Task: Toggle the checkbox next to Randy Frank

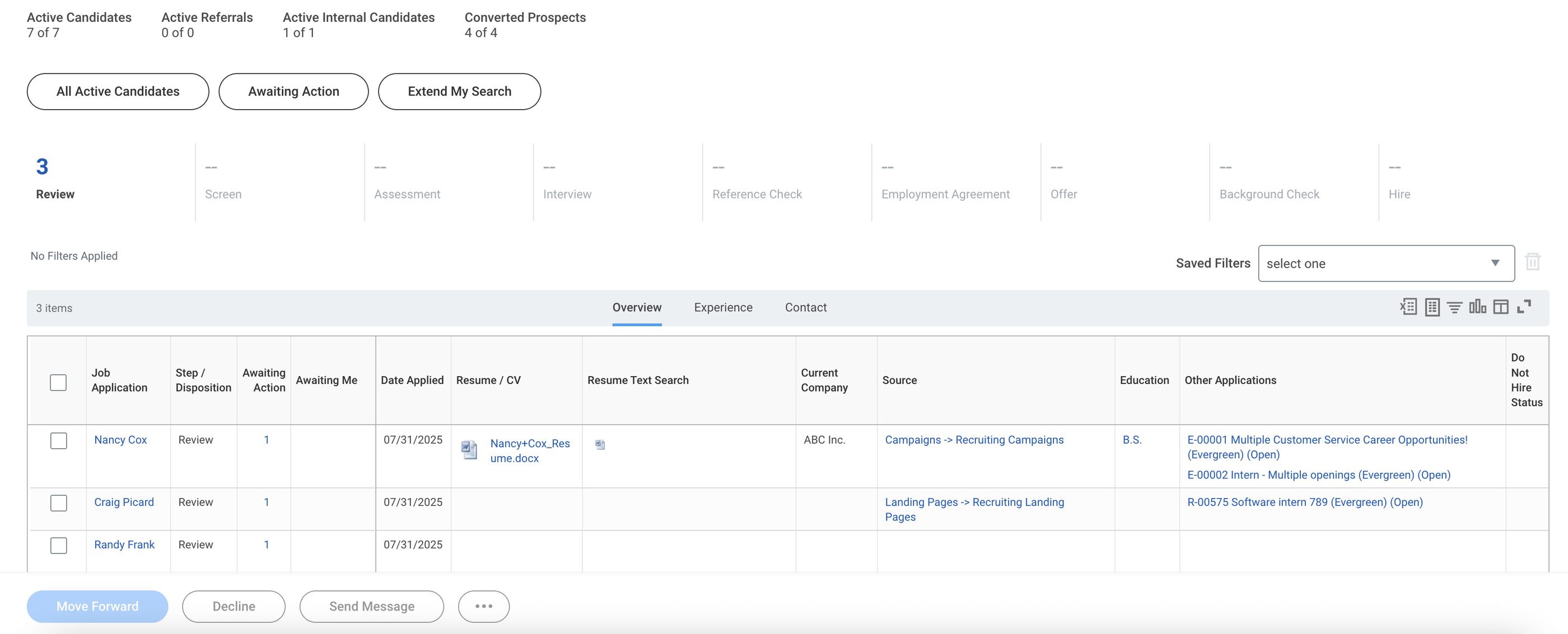Action: (x=58, y=544)
